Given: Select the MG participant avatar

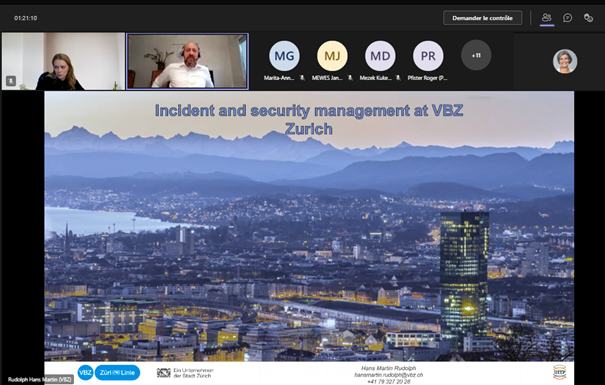Looking at the screenshot, I should click(x=284, y=56).
